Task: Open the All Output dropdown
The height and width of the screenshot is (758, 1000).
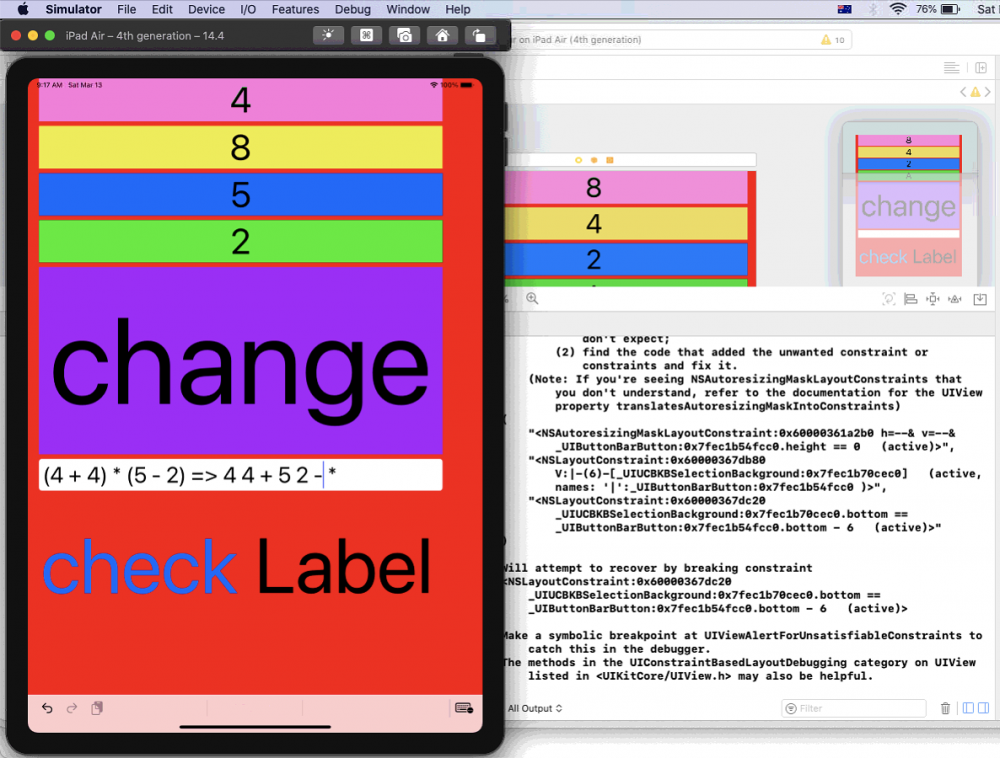Action: pos(534,708)
